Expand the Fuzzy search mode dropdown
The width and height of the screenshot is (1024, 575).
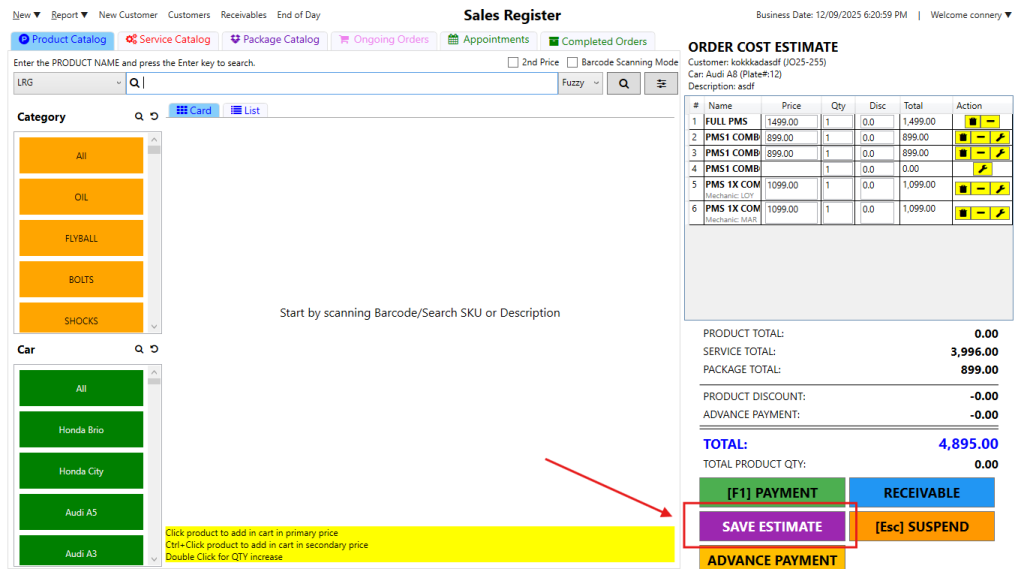(x=581, y=84)
